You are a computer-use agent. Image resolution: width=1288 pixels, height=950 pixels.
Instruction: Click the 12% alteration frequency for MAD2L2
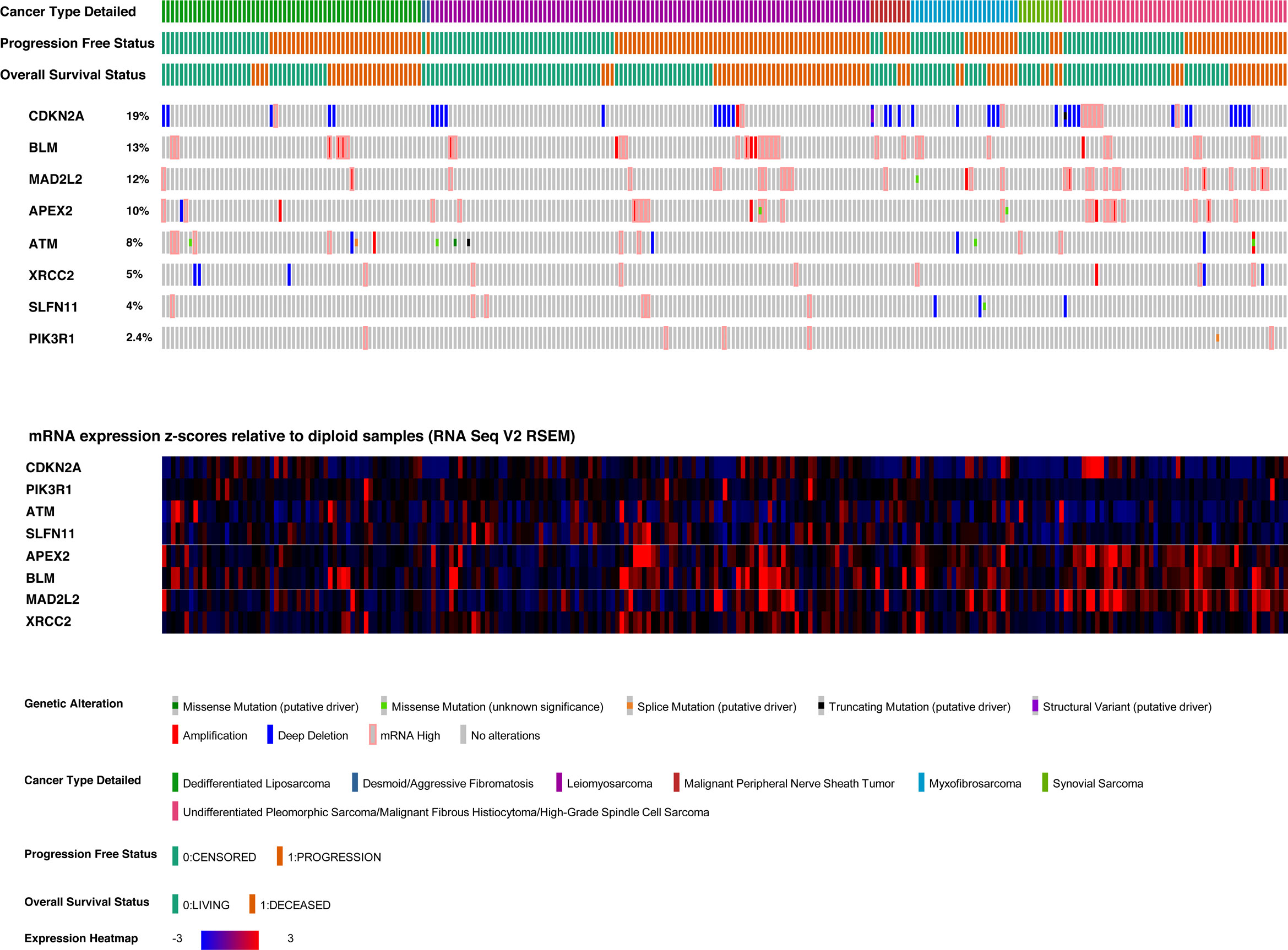(x=138, y=179)
